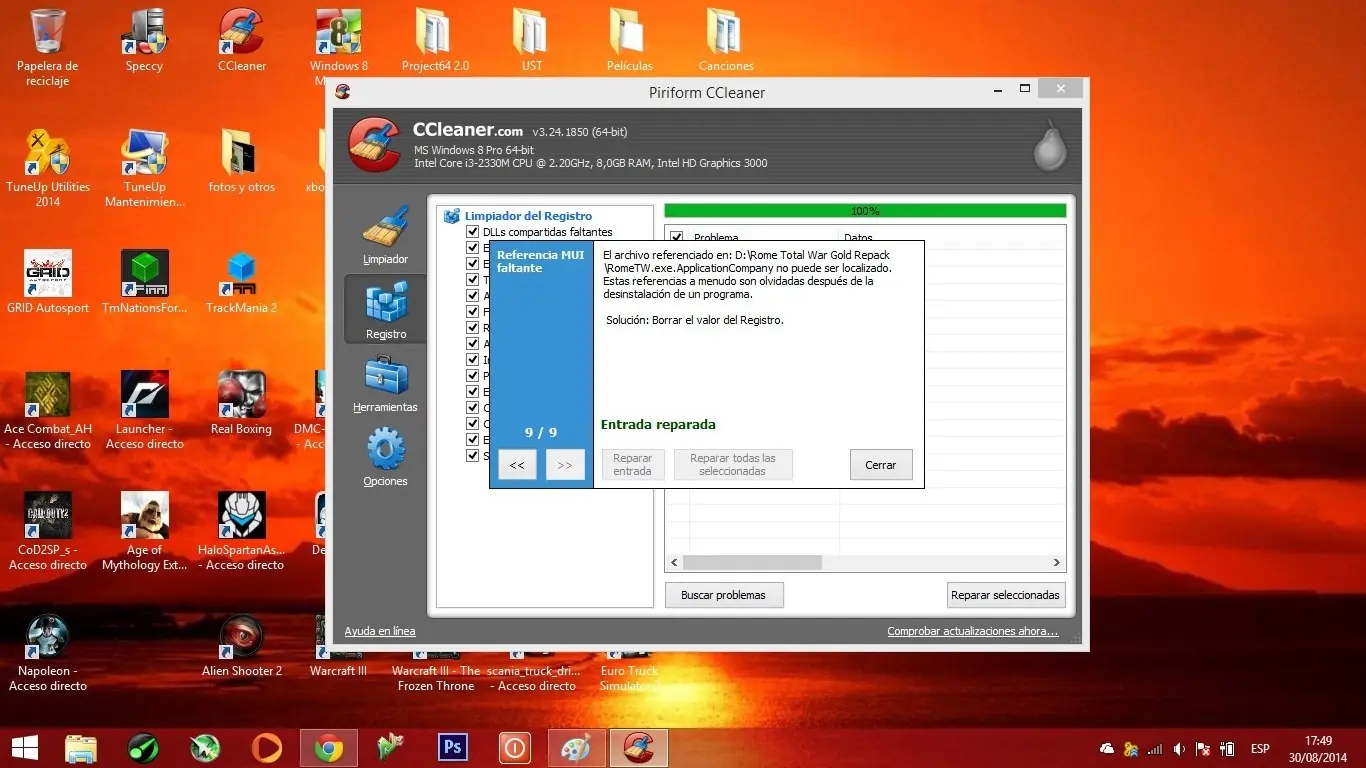
Task: Click the results scrollbar right arrow
Action: point(1057,563)
